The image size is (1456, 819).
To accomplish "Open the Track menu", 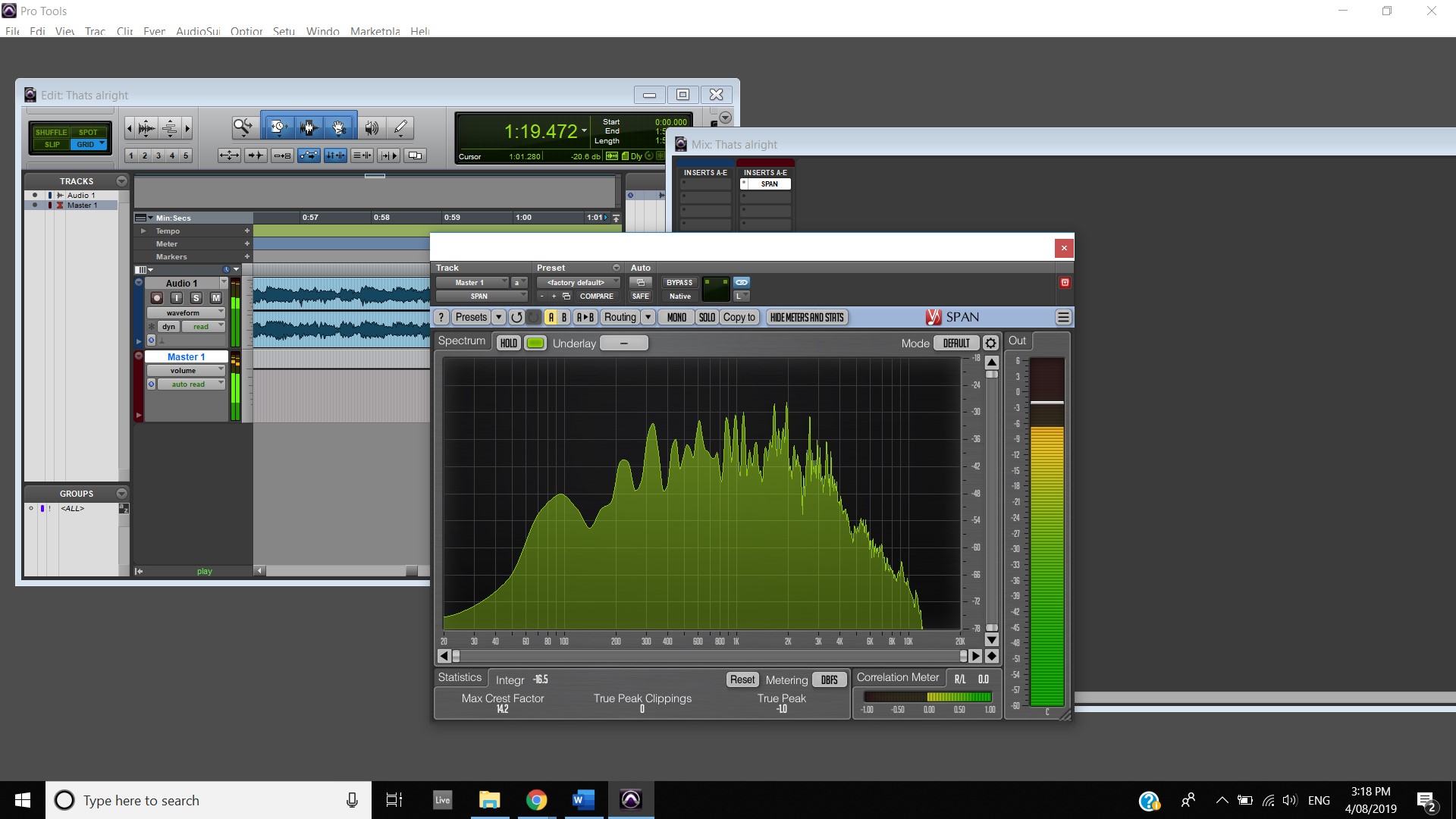I will [x=95, y=31].
